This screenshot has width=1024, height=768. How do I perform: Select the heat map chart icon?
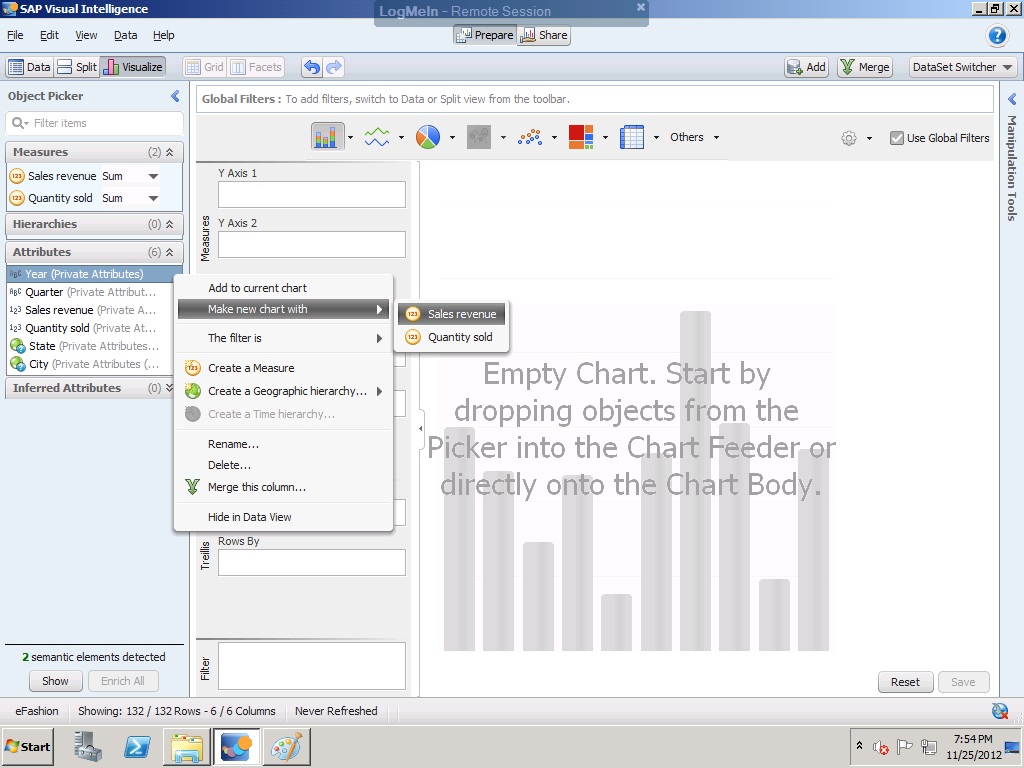click(581, 137)
